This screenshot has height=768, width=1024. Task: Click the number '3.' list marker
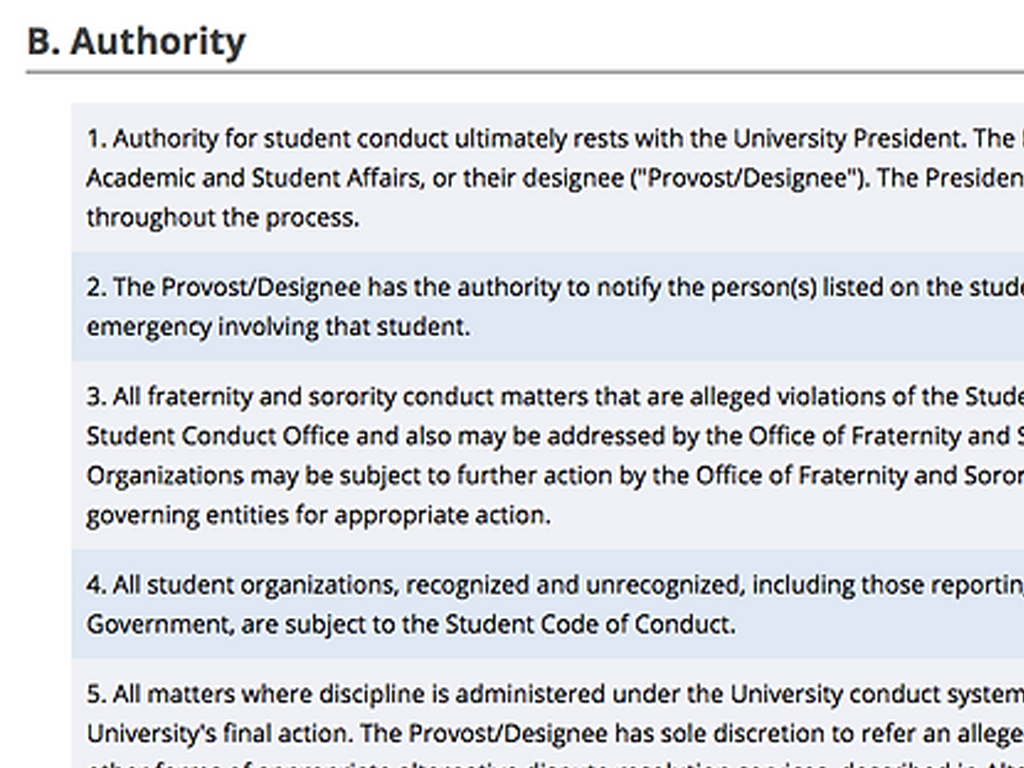click(96, 397)
